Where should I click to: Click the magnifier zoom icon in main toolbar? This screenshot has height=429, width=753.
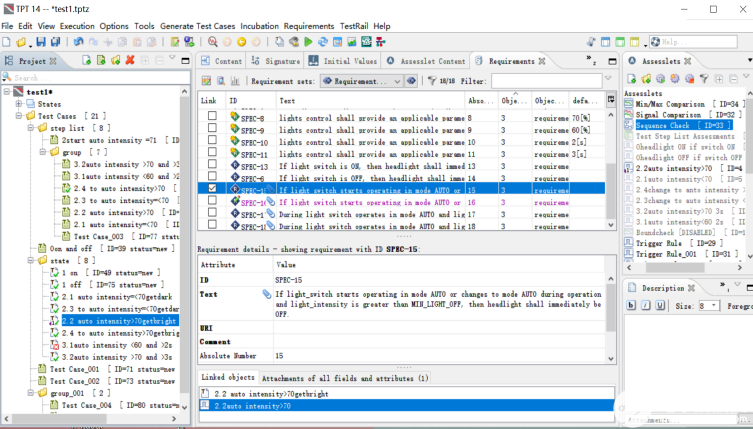(x=213, y=42)
